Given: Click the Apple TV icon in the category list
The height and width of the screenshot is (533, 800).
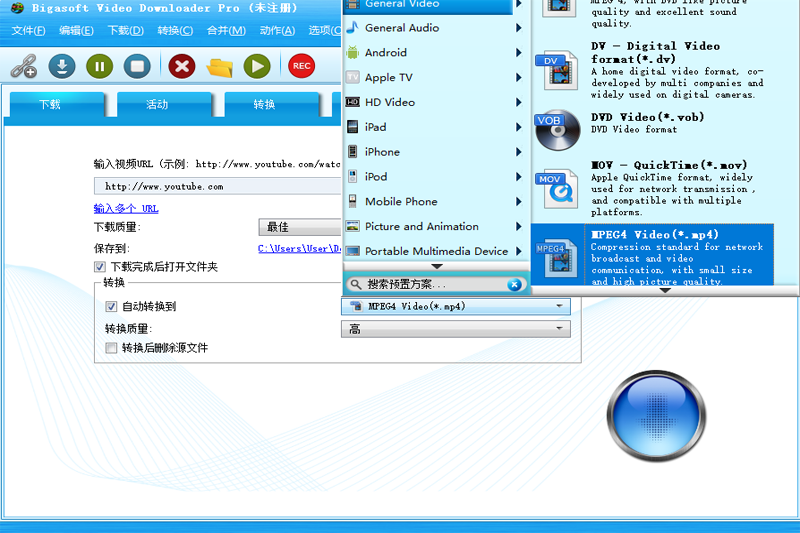Looking at the screenshot, I should [353, 77].
